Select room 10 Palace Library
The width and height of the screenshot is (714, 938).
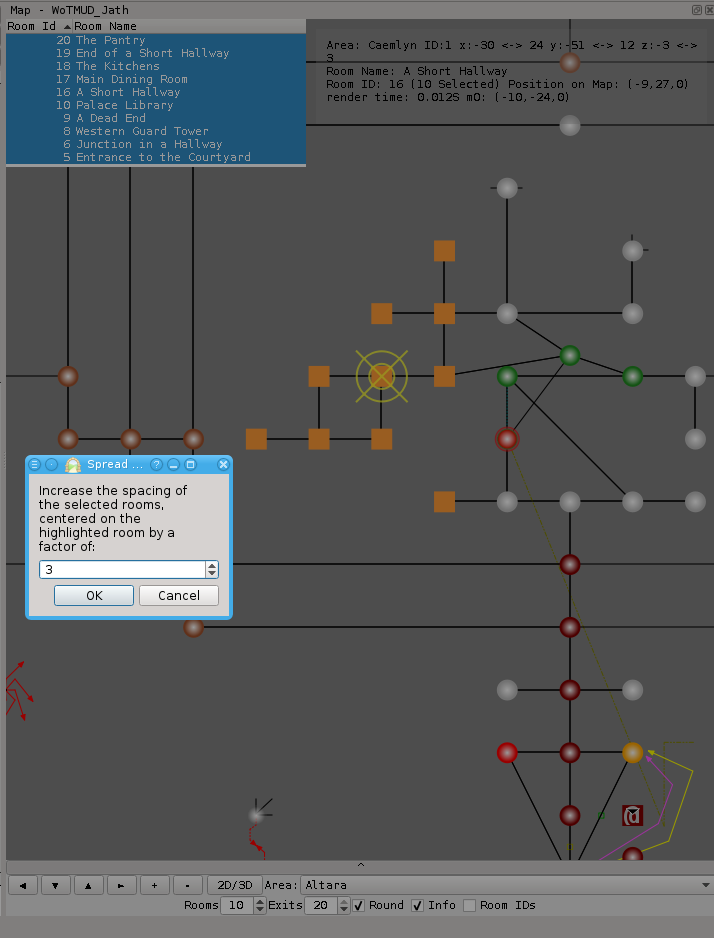(155, 105)
